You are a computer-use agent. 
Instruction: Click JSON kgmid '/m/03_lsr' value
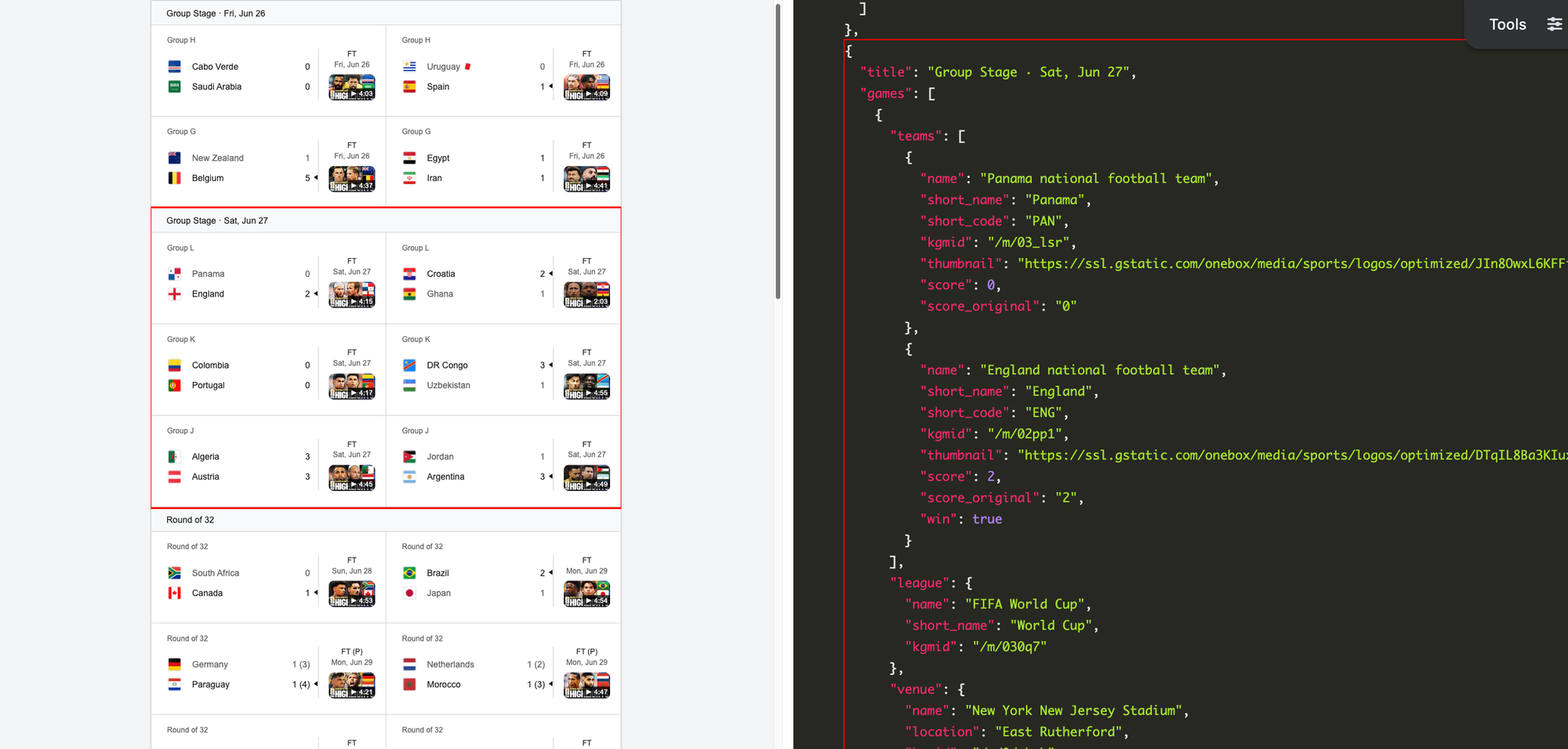tap(1028, 242)
